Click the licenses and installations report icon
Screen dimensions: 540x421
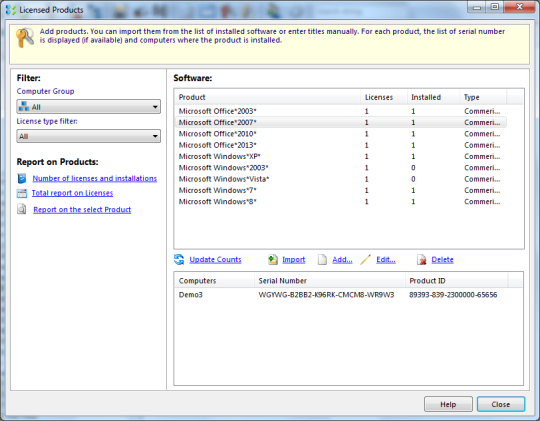click(22, 178)
